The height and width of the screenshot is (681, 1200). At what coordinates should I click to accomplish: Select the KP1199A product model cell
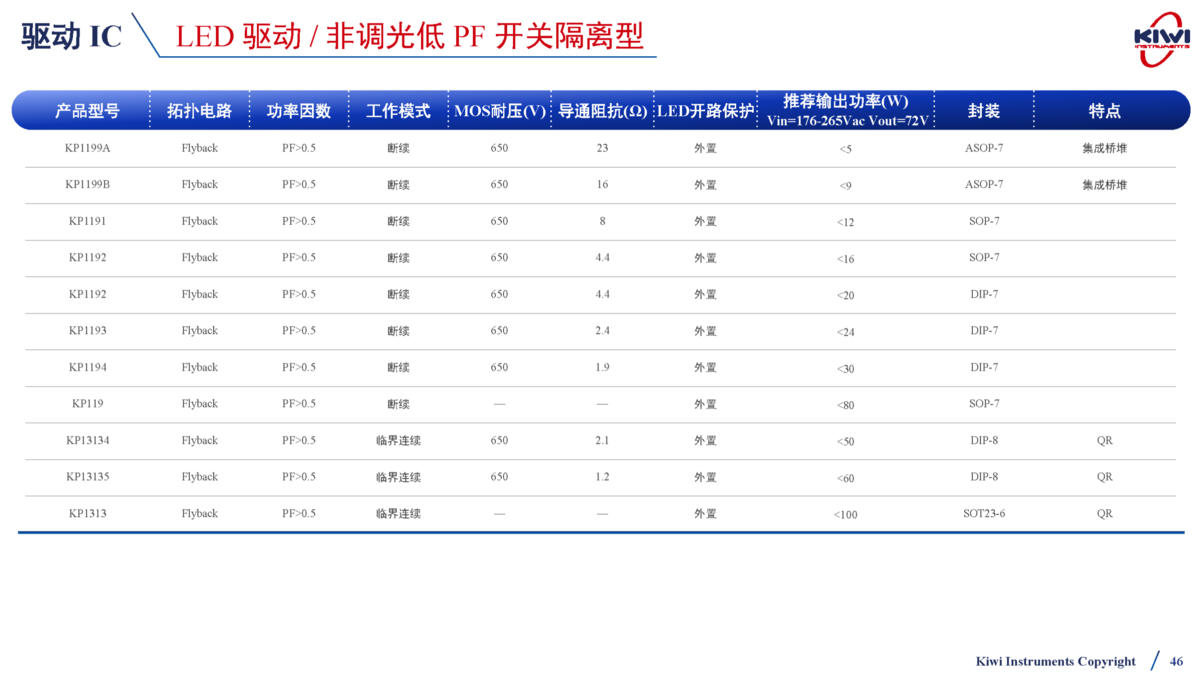[x=87, y=148]
